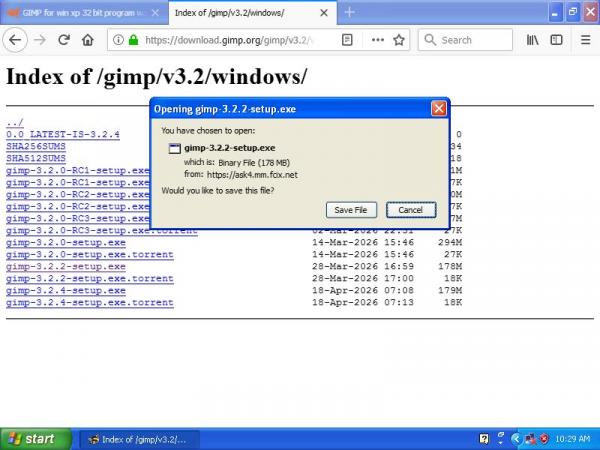Bookmark this page with the star
Screen dimensions: 600x450
pyautogui.click(x=399, y=40)
